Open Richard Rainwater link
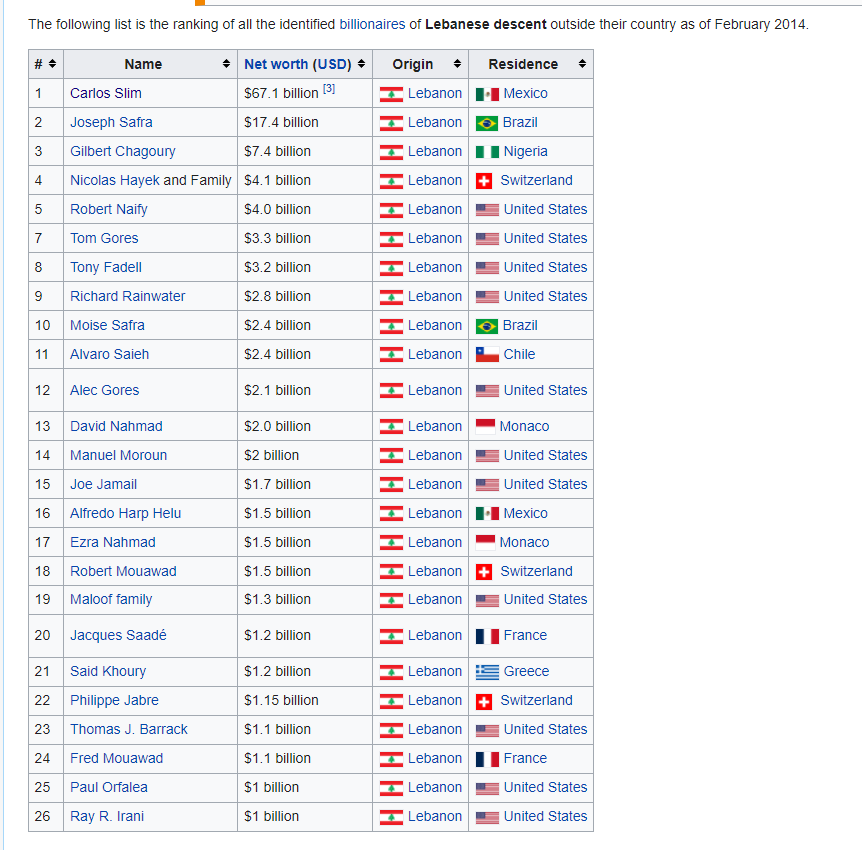The height and width of the screenshot is (850, 862). (x=128, y=296)
